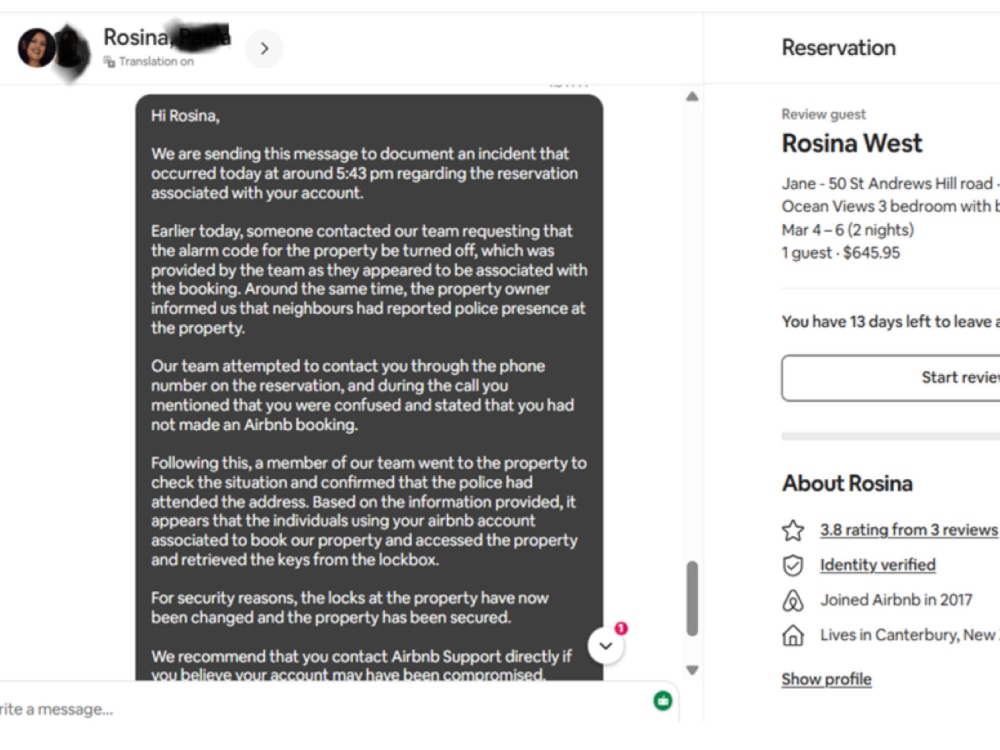Click the 'Translation on' label
Viewport: 1000px width, 750px height.
click(156, 61)
